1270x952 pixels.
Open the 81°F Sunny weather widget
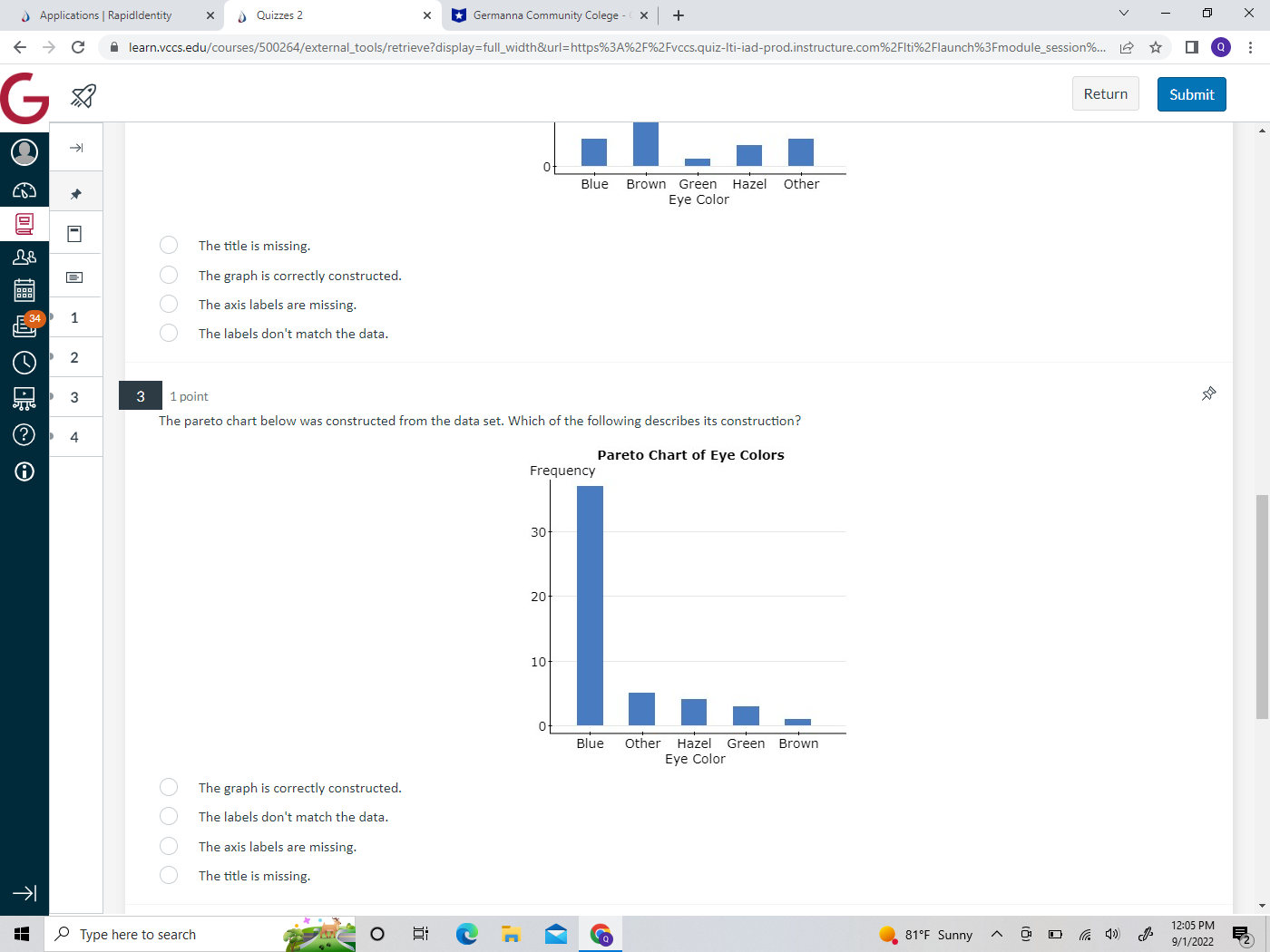[925, 934]
